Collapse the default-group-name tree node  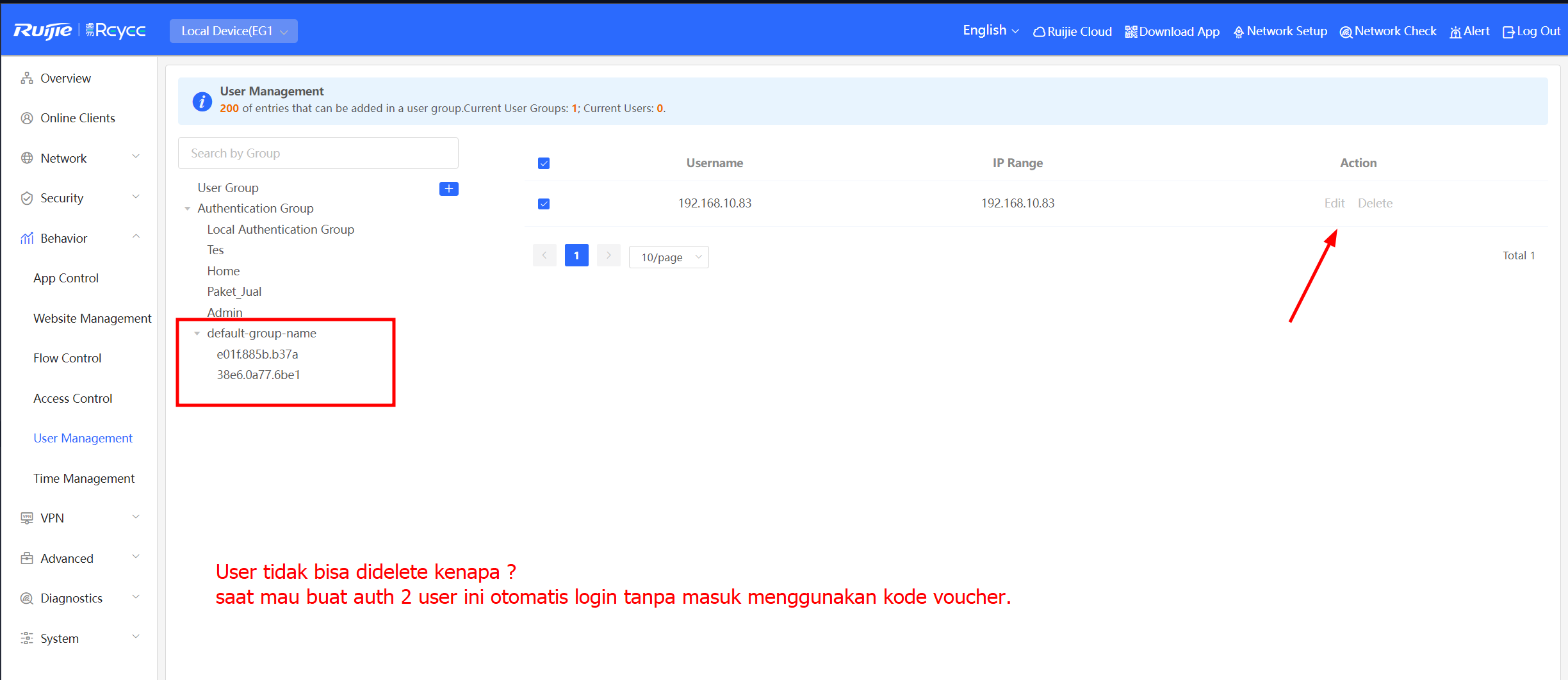point(197,334)
